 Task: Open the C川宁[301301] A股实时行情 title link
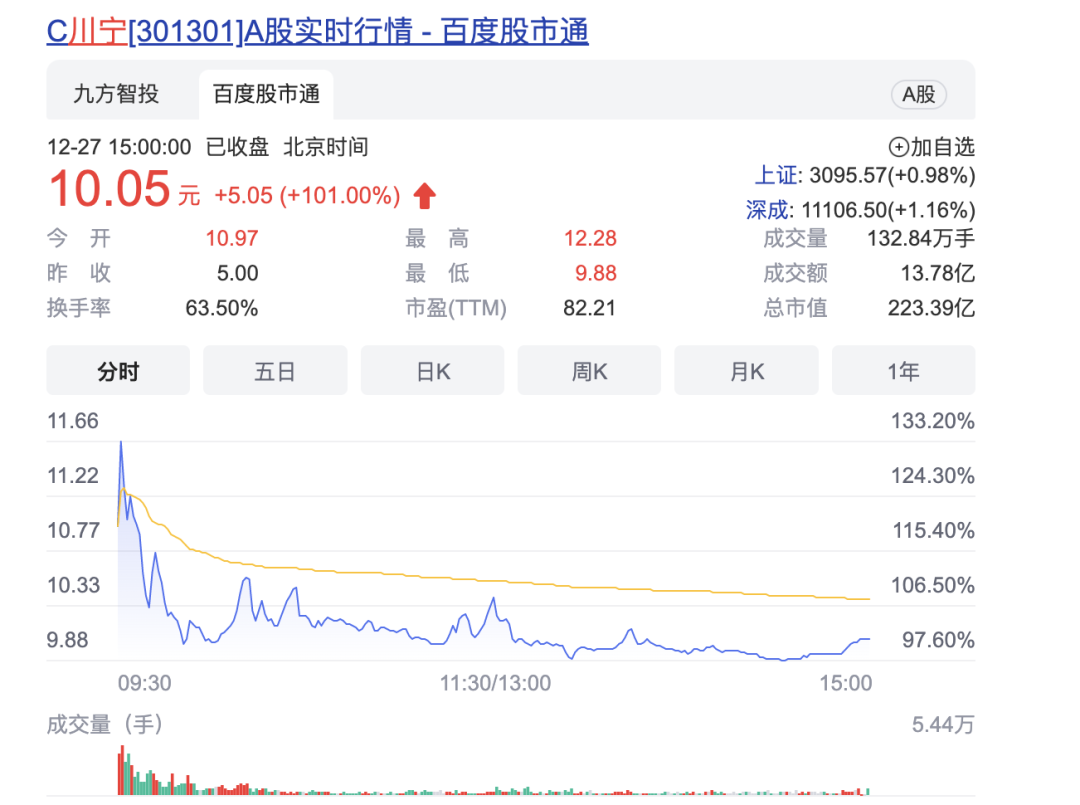(x=318, y=32)
